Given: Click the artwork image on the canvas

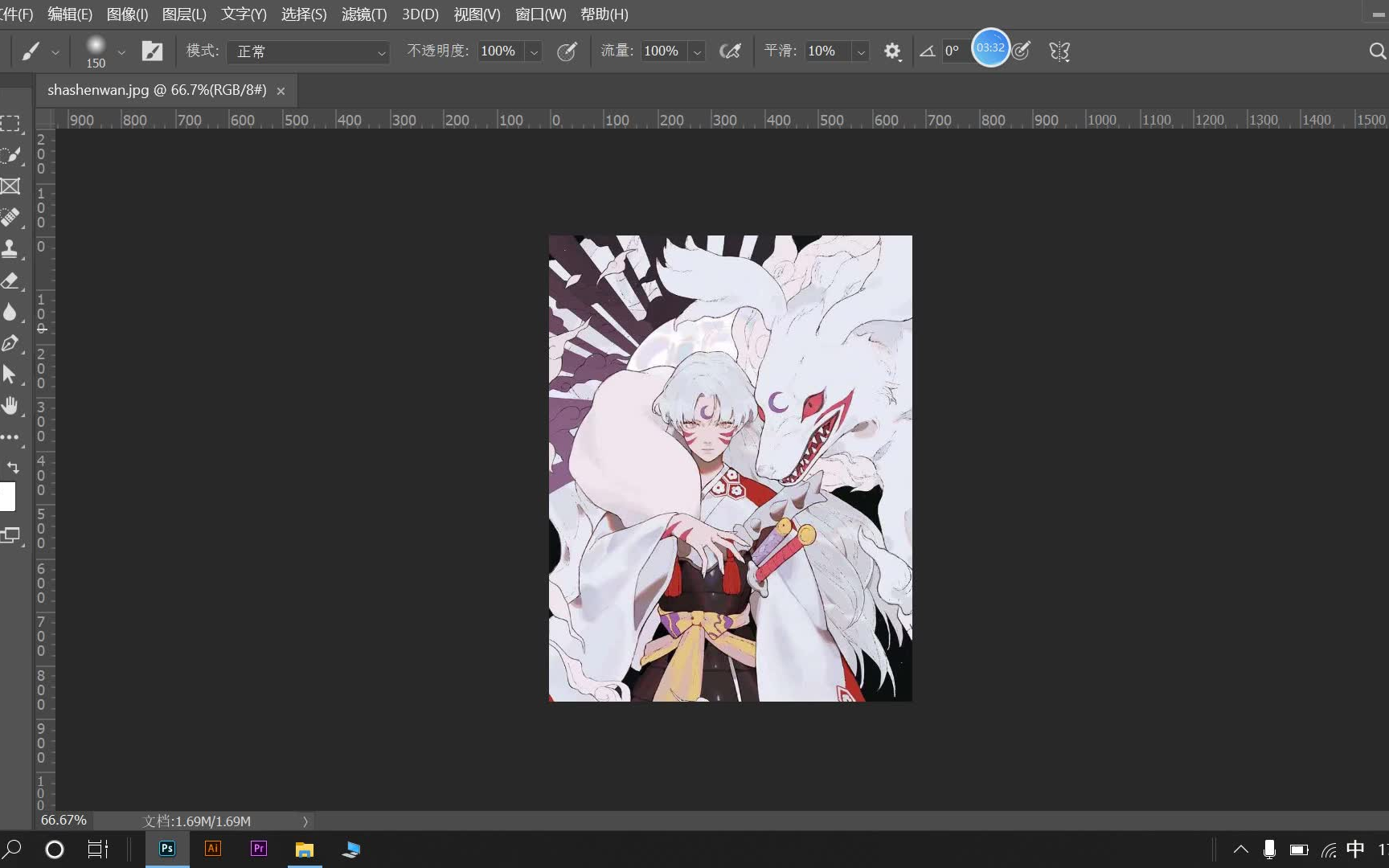Looking at the screenshot, I should click(x=730, y=468).
